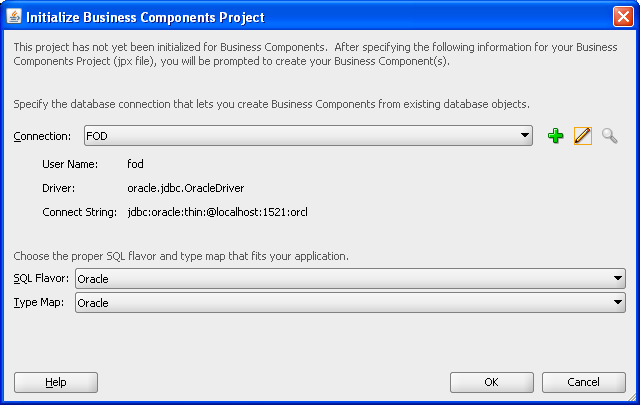Click the magnifier browse connection icon
640x405 pixels.
click(x=609, y=136)
